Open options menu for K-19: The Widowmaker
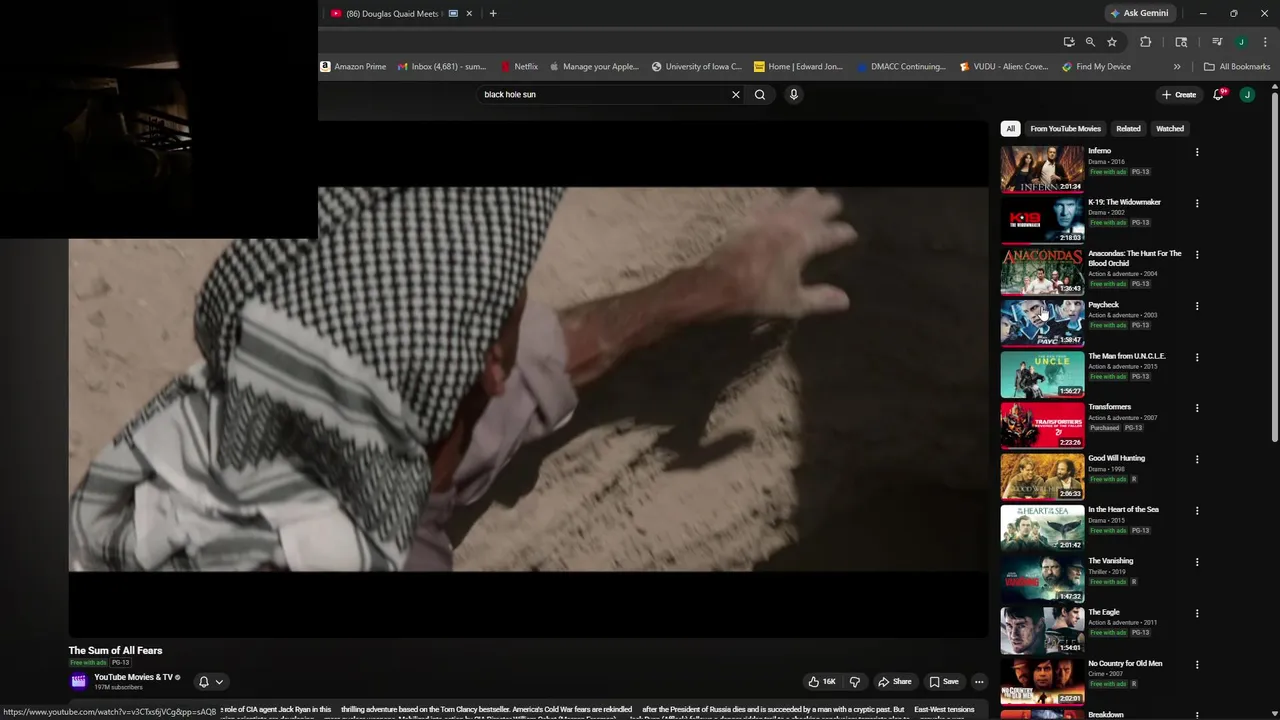This screenshot has height=720, width=1280. coord(1197,203)
